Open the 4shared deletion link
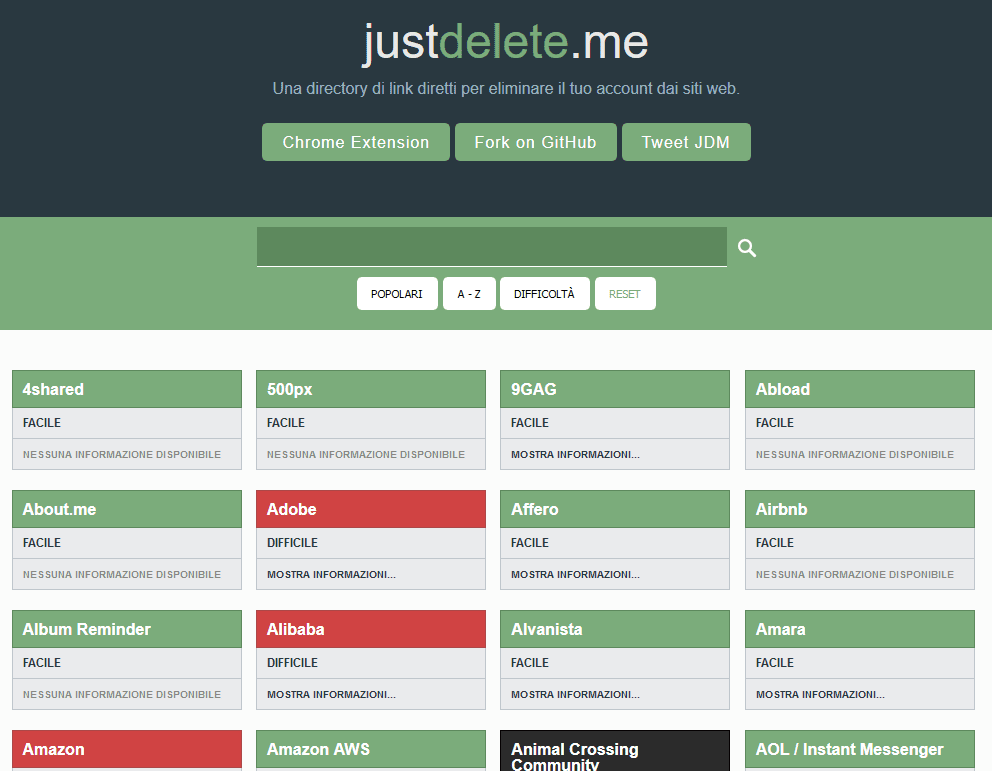The width and height of the screenshot is (992, 771). click(x=126, y=389)
